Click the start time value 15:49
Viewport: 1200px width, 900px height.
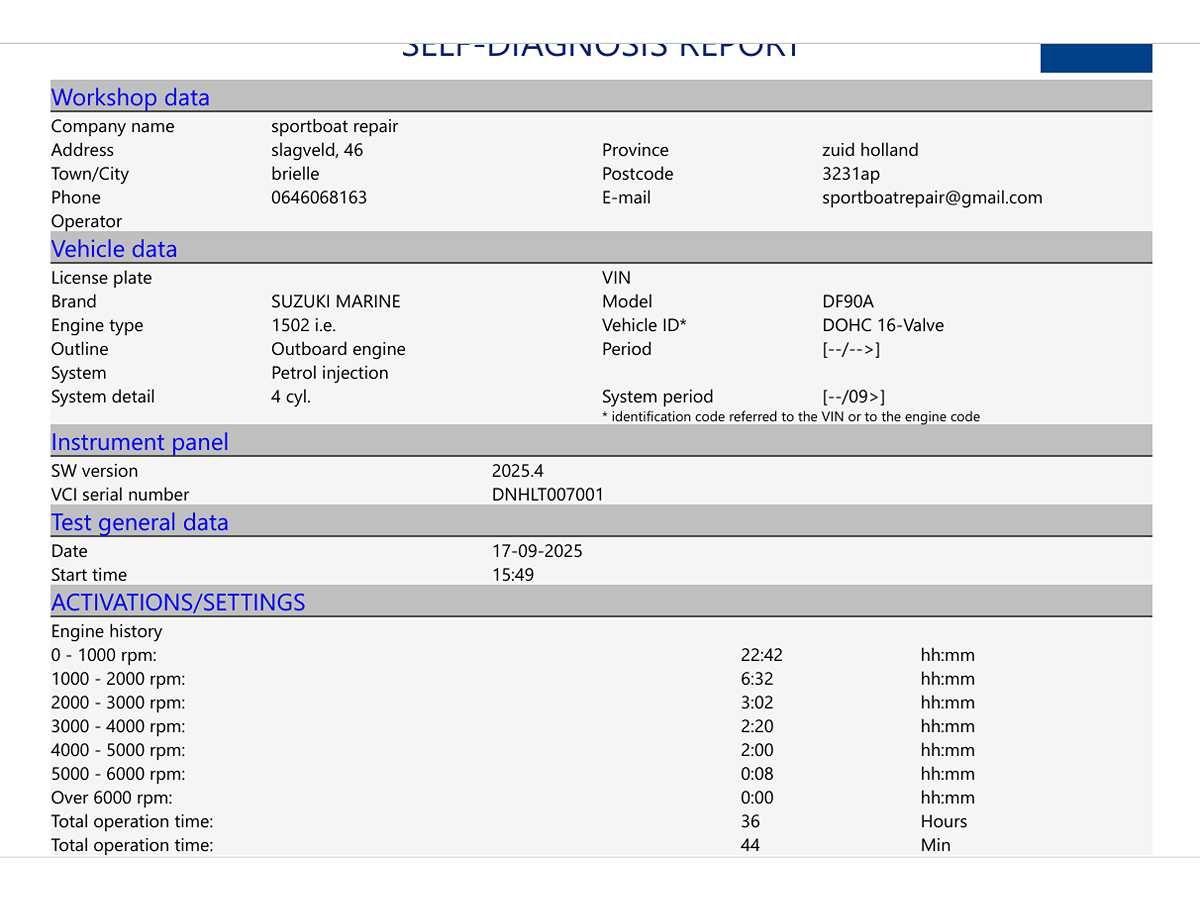[512, 575]
